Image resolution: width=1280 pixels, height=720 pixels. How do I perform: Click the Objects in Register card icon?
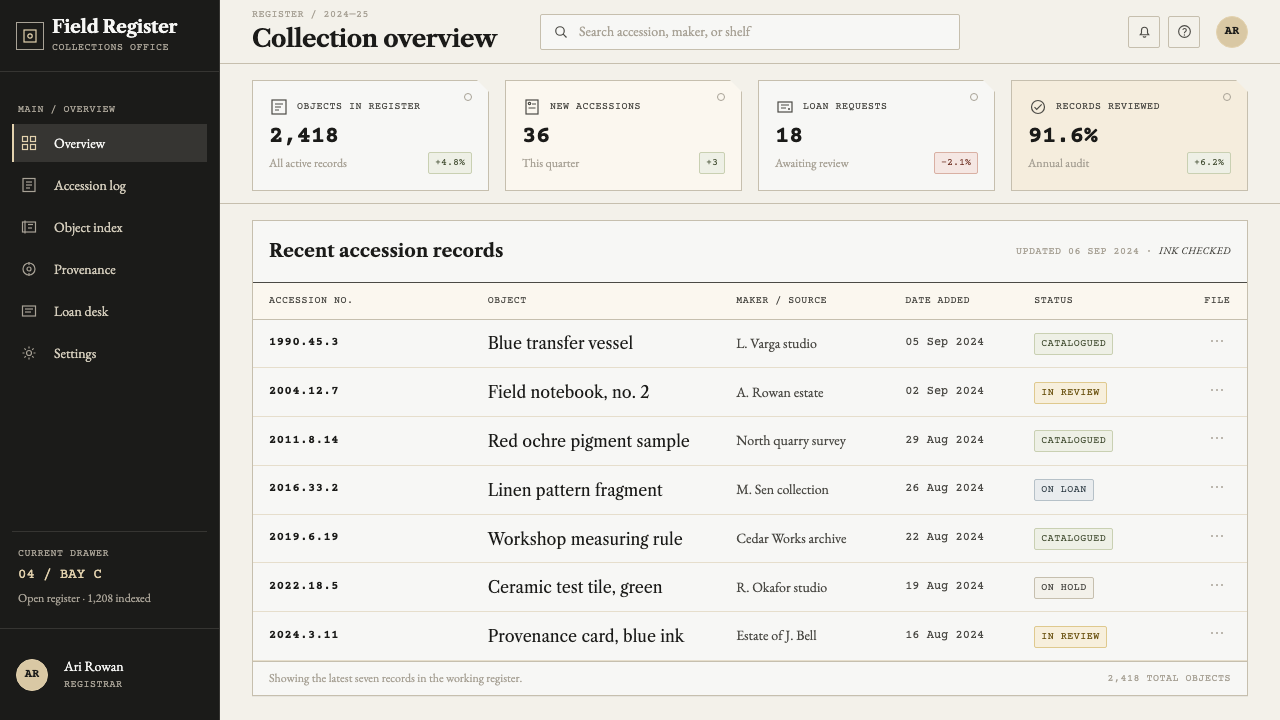(x=279, y=106)
